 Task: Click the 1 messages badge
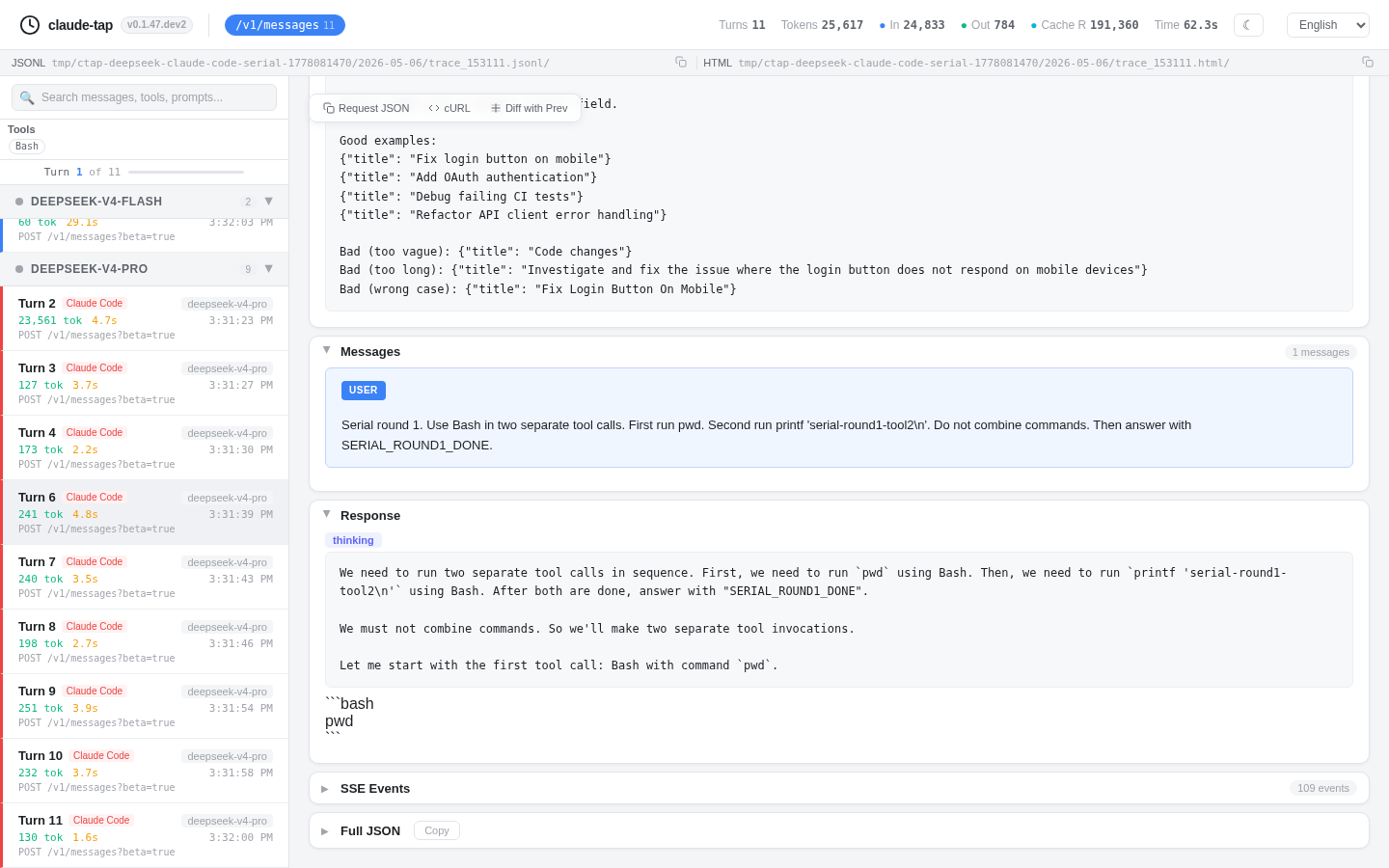(x=1321, y=352)
